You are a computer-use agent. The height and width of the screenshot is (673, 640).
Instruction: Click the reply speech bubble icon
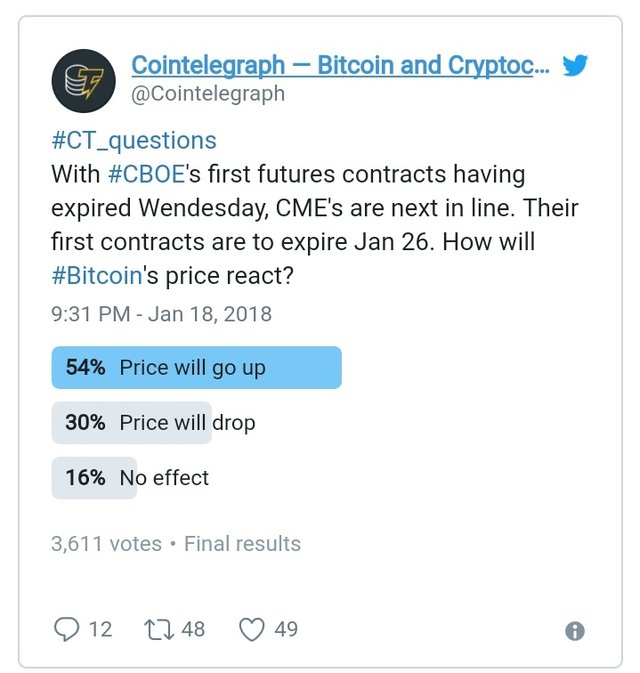coord(66,629)
